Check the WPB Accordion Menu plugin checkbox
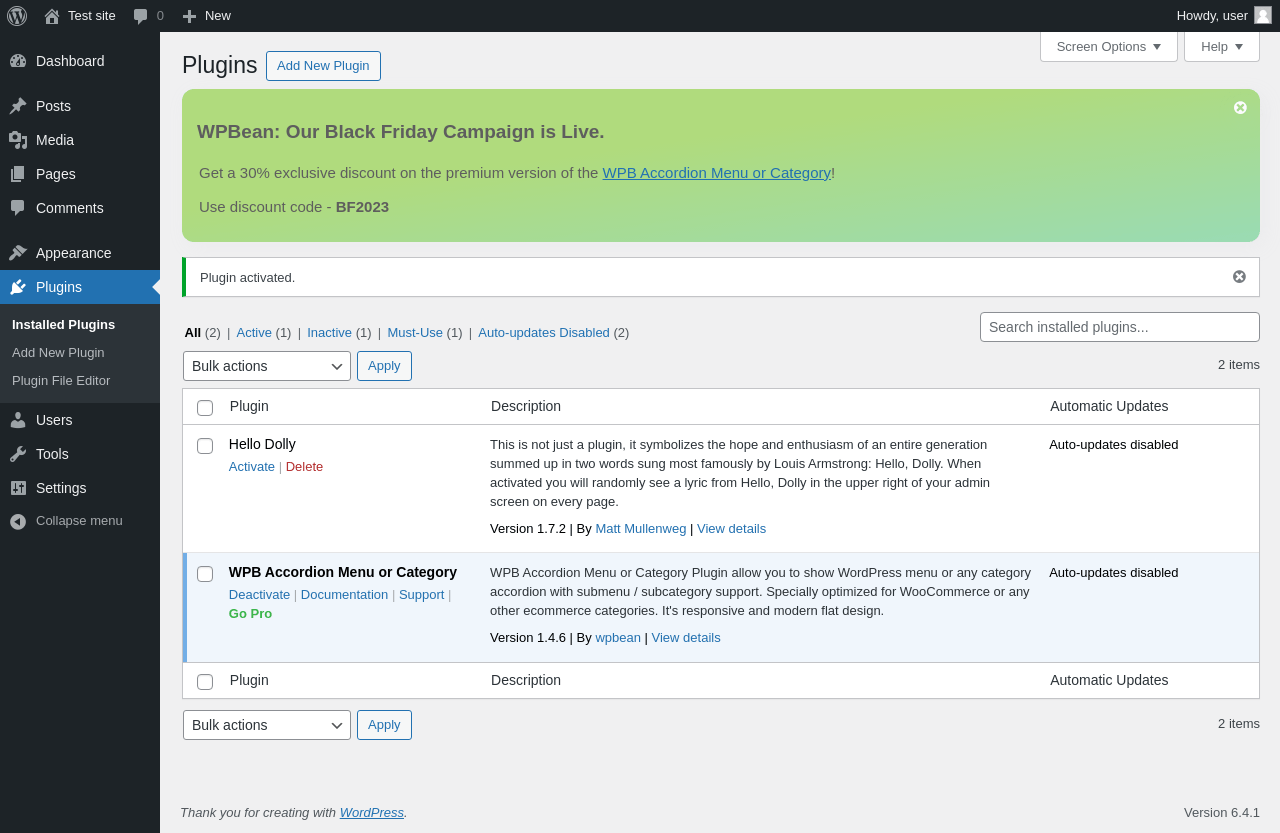This screenshot has width=1280, height=833. pos(205,574)
